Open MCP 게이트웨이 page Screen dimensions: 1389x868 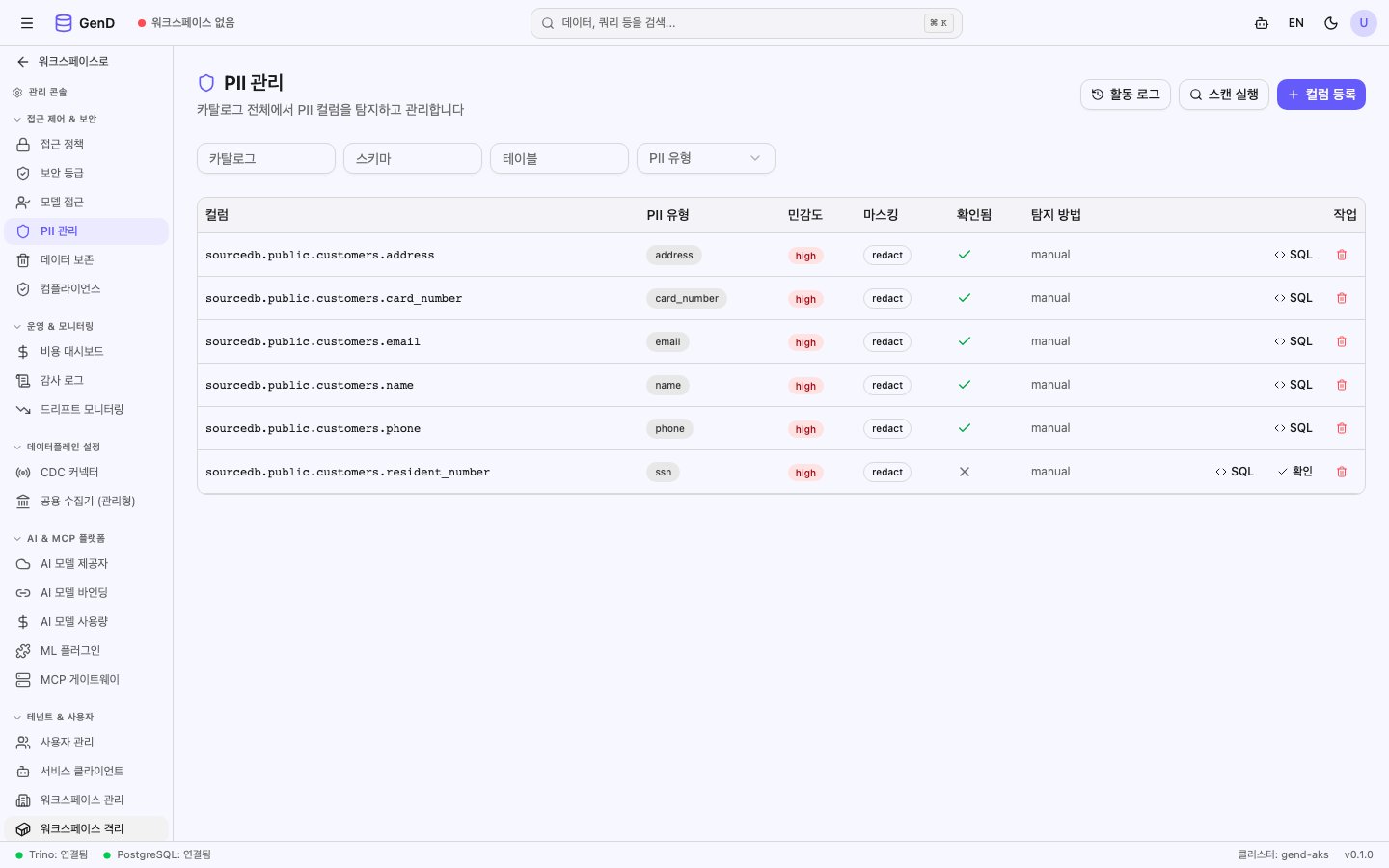click(87, 679)
